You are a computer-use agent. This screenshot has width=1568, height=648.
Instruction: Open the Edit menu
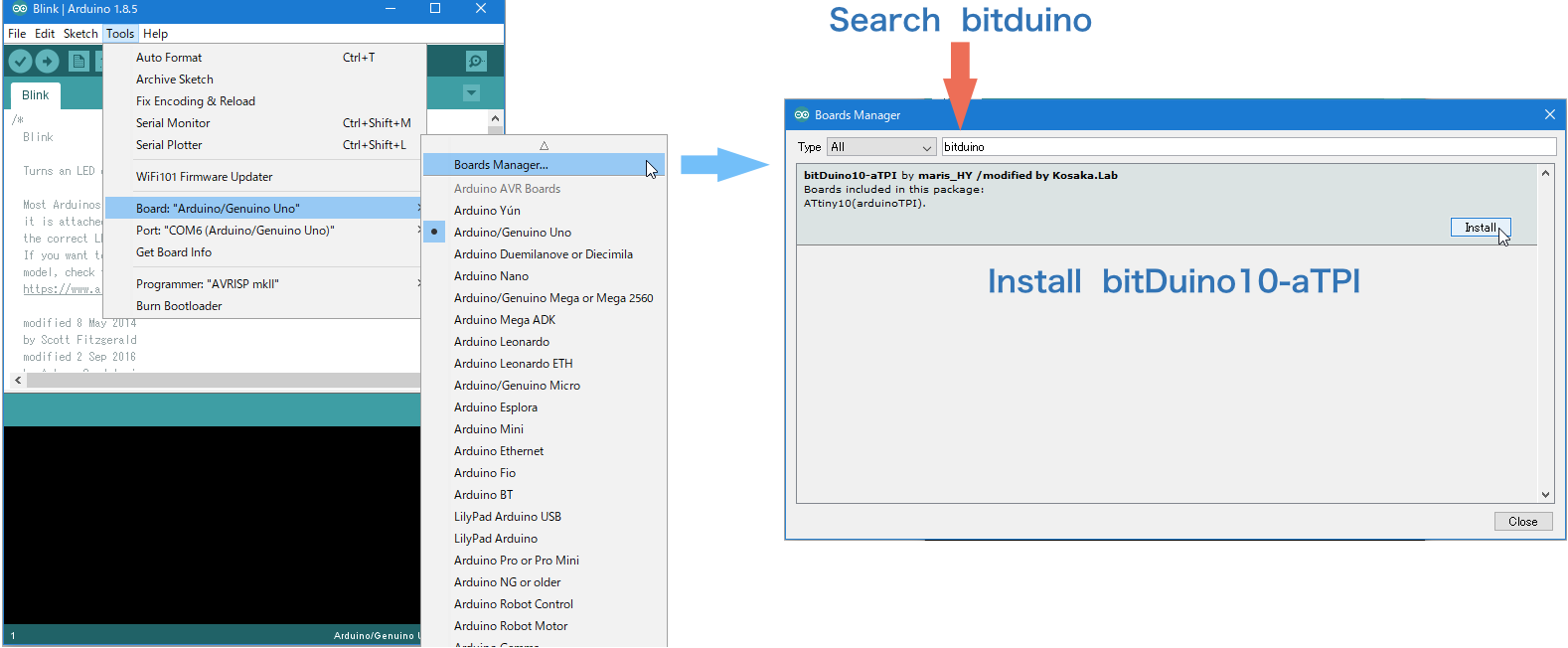pos(45,34)
